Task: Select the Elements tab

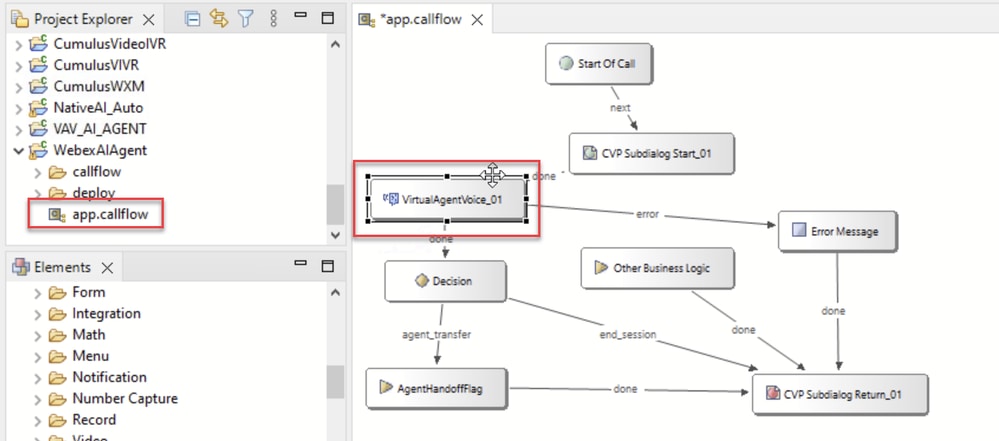Action: 61,267
